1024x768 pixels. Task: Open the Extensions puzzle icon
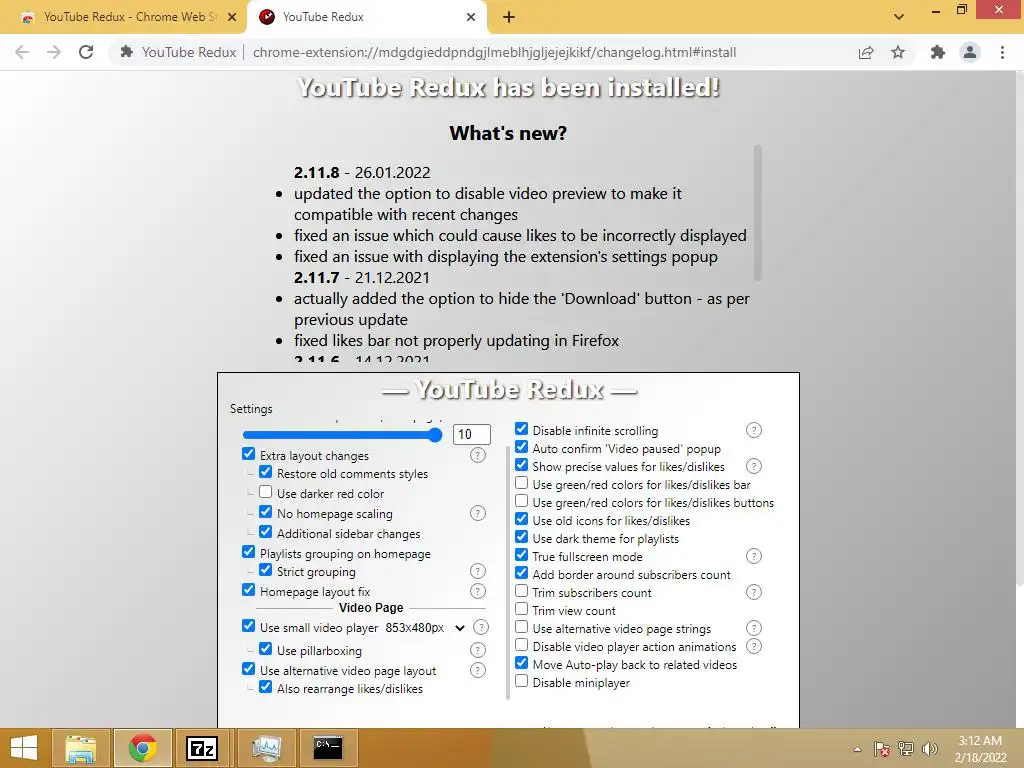coord(938,52)
